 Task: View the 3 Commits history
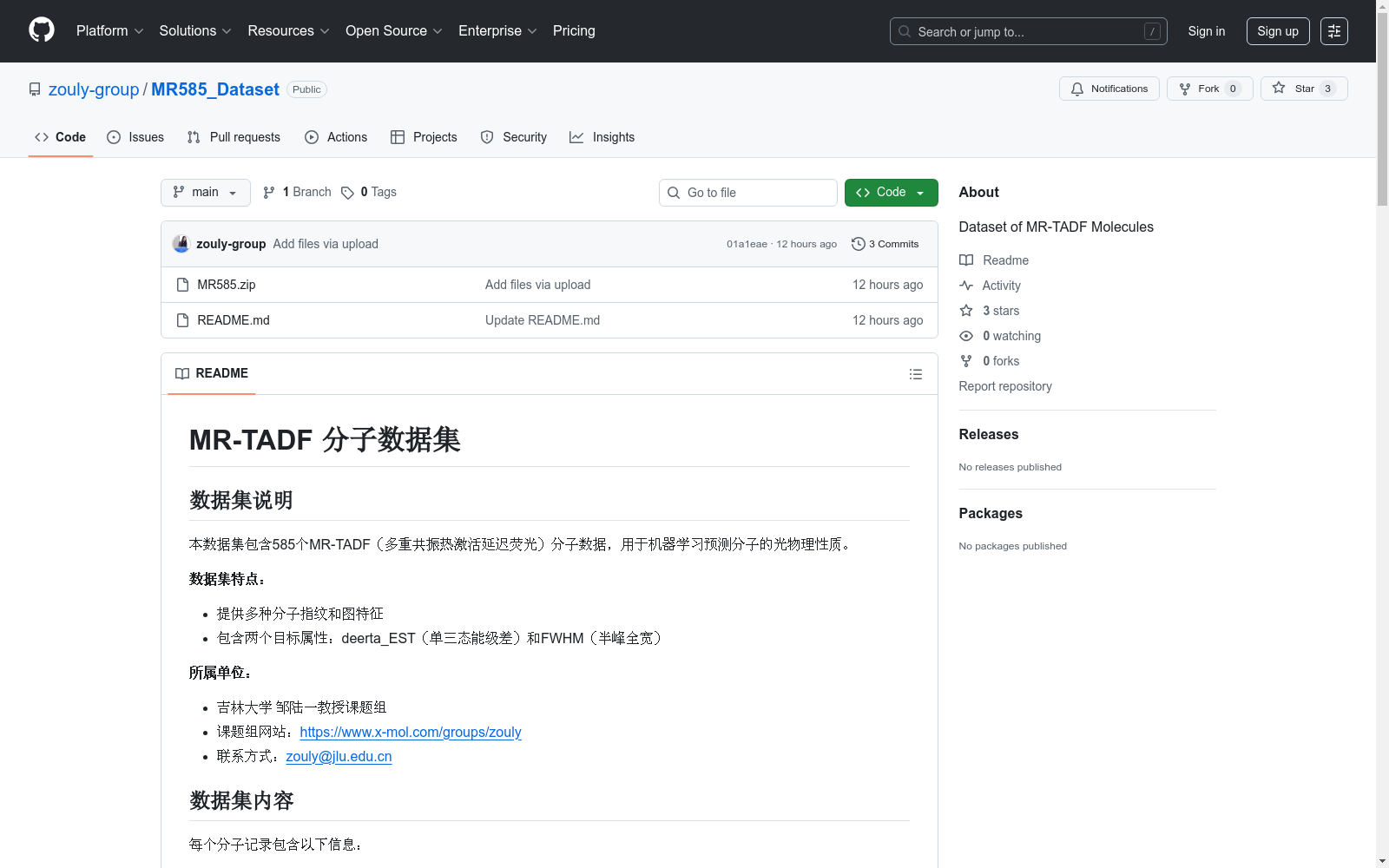[x=885, y=244]
